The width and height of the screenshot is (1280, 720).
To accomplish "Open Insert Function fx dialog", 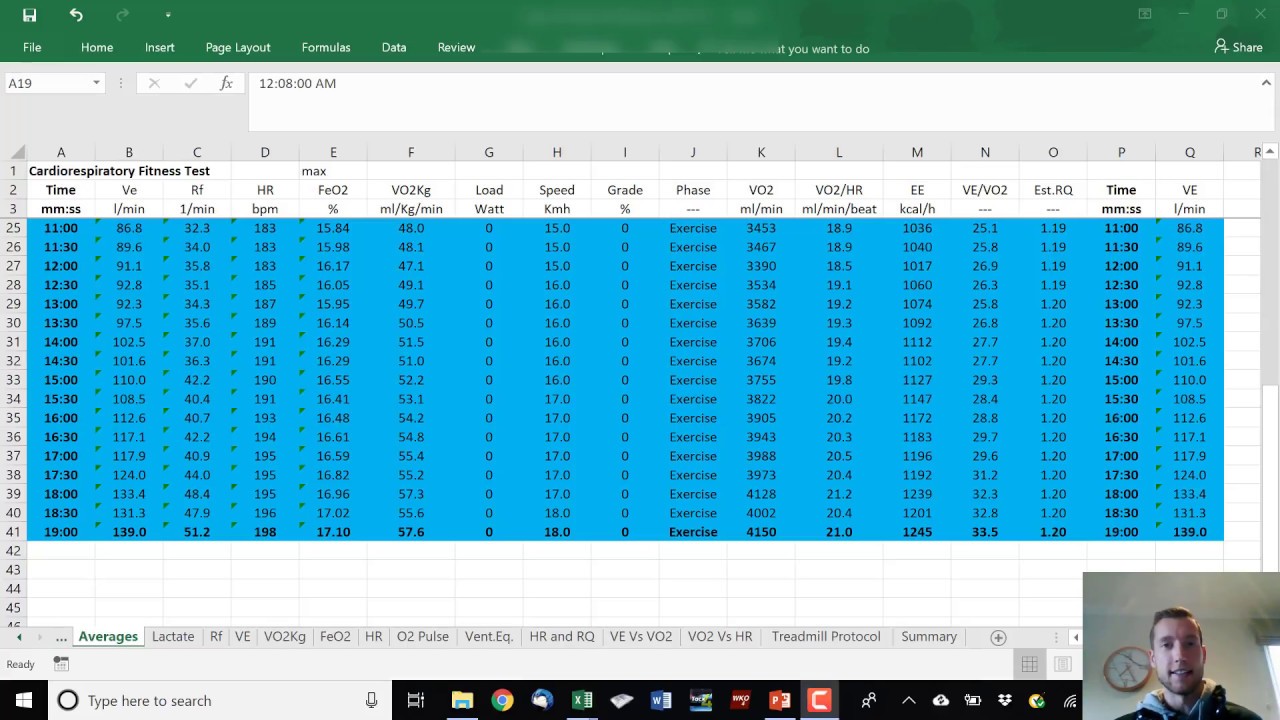I will tap(226, 83).
